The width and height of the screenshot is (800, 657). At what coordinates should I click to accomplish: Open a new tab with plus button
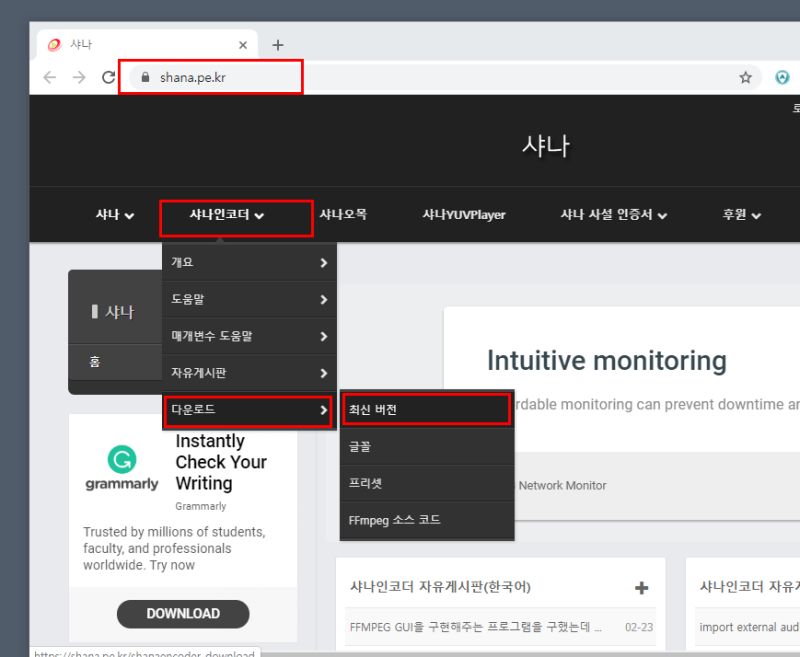(x=278, y=45)
